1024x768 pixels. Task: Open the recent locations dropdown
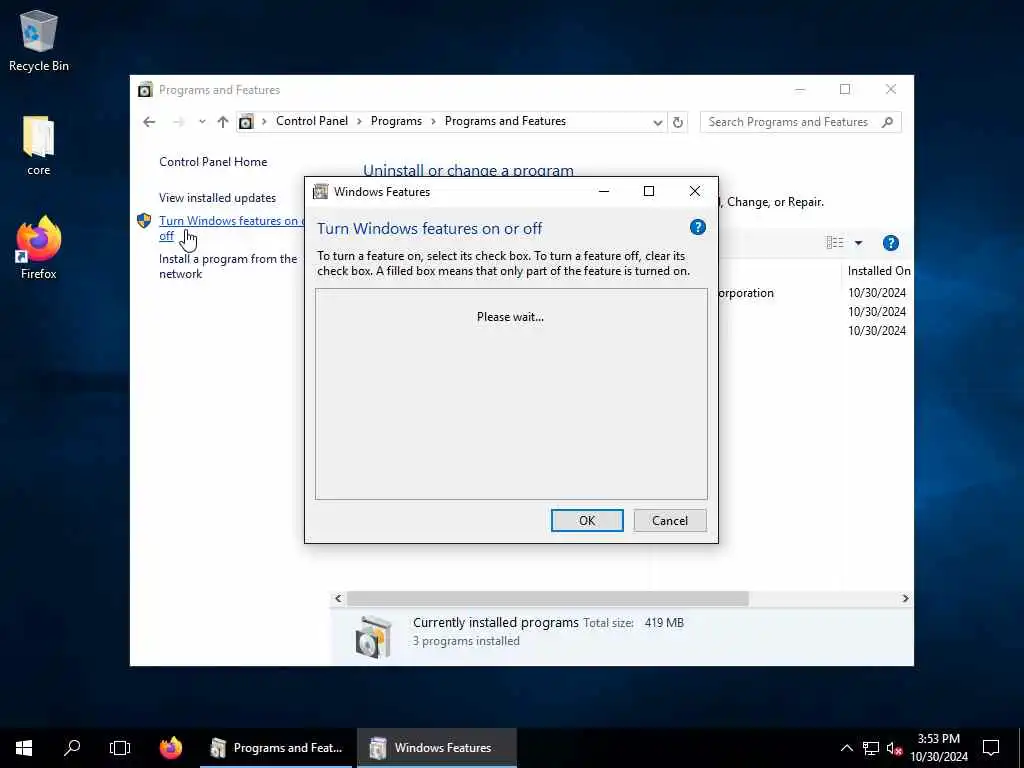(202, 121)
